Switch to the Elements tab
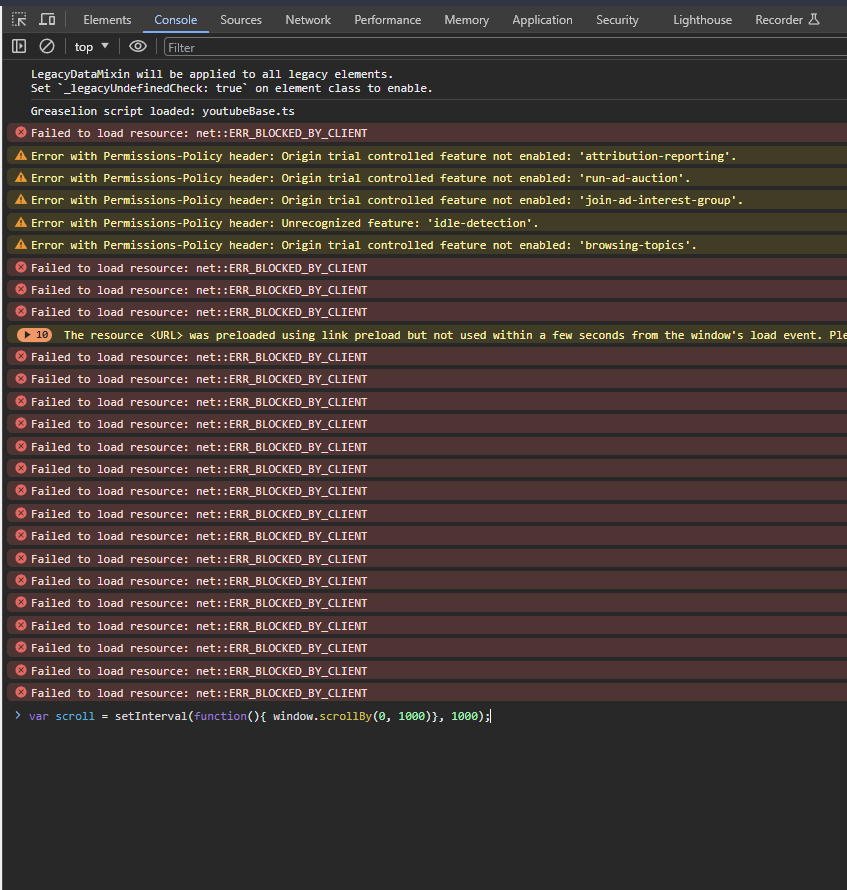847x890 pixels. (x=107, y=20)
